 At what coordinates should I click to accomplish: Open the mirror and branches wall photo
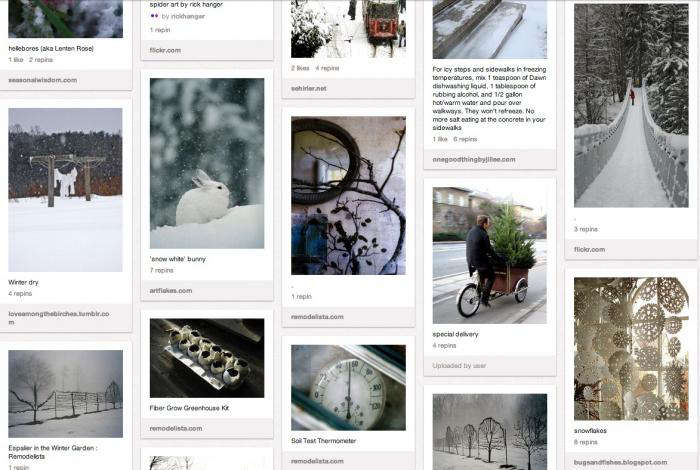(348, 195)
